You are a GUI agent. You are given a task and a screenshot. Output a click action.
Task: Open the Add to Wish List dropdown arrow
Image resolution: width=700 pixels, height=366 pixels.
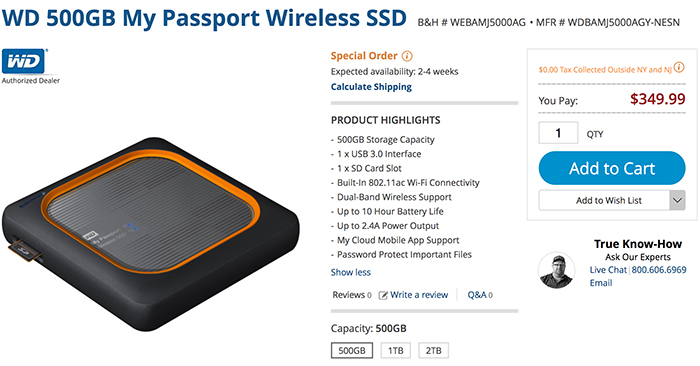click(x=677, y=200)
